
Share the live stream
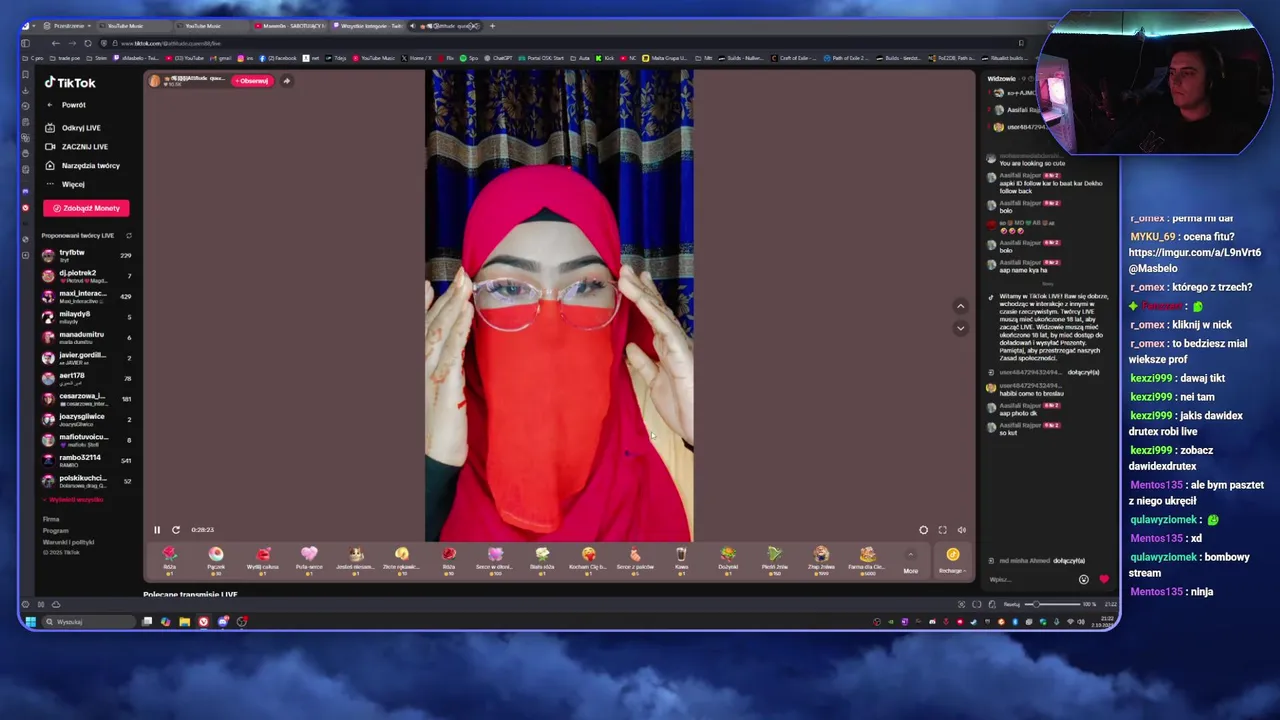(286, 81)
